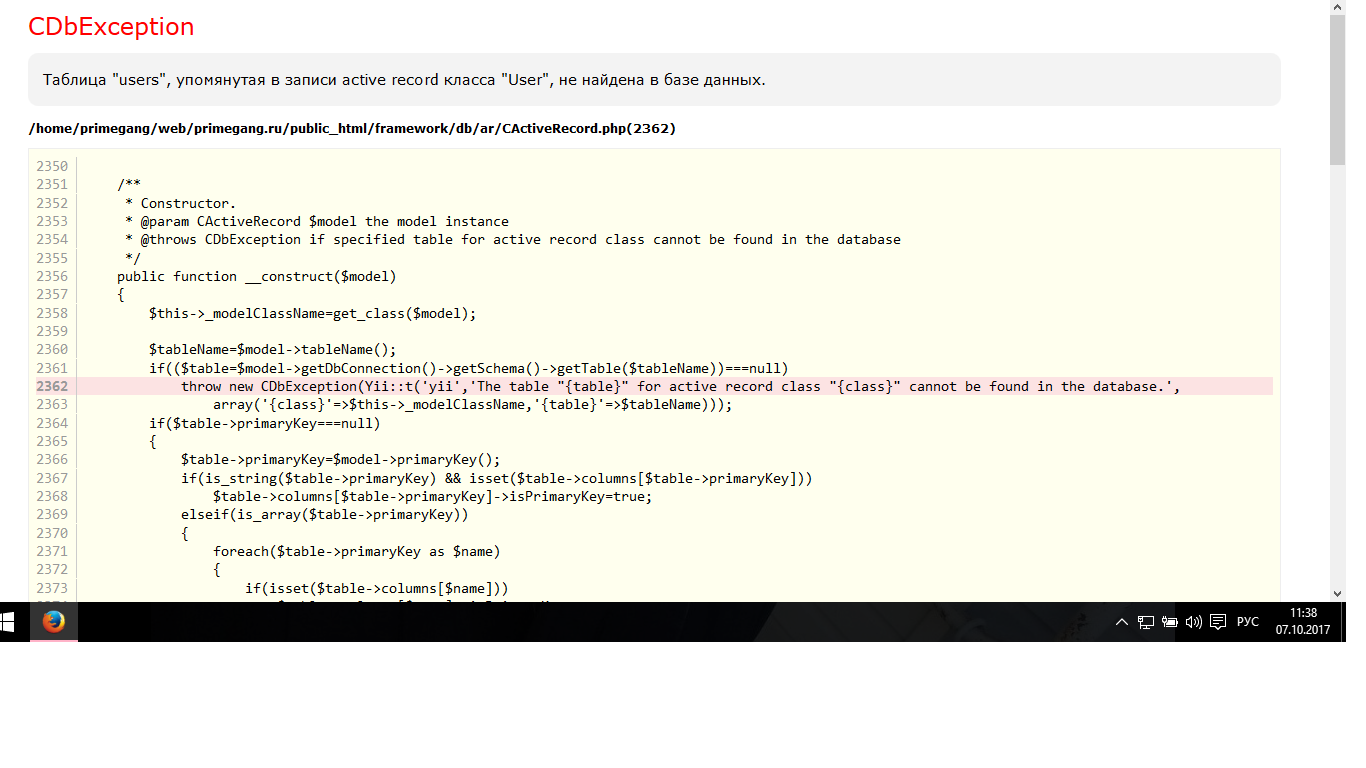Click the vertical scrollbar thumb
1366x768 pixels.
[x=1337, y=90]
